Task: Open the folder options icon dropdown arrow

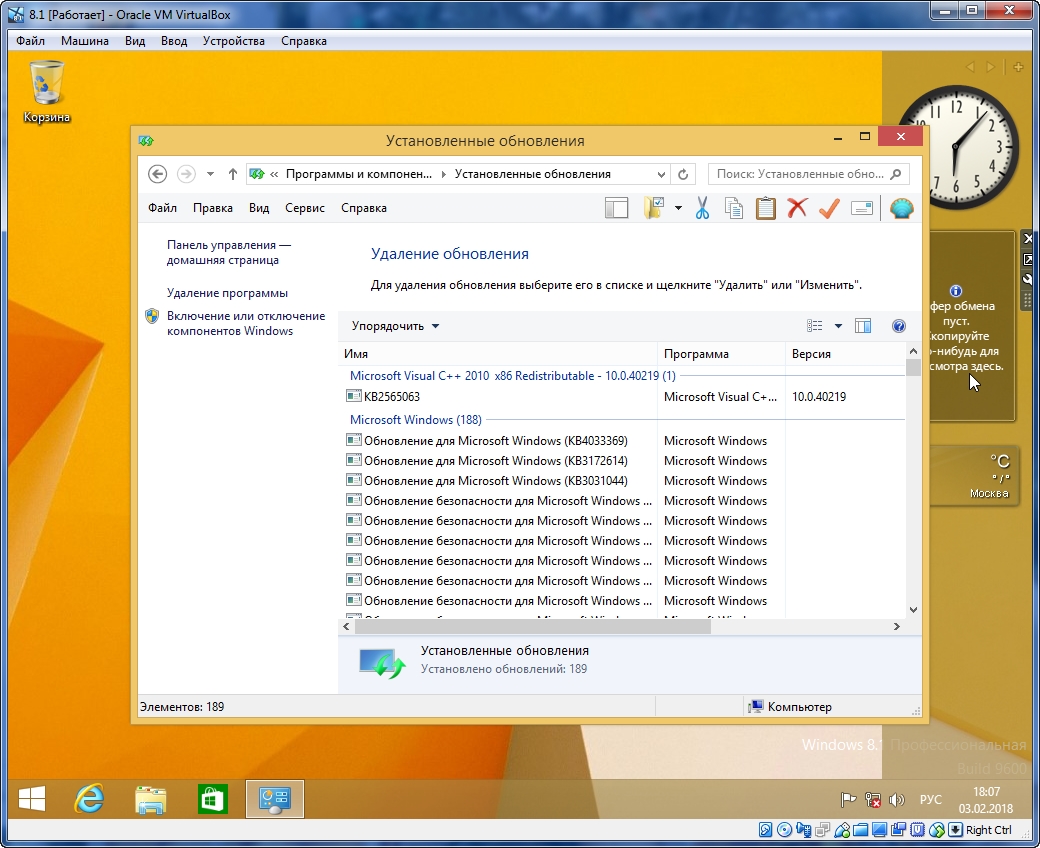Action: 678,208
